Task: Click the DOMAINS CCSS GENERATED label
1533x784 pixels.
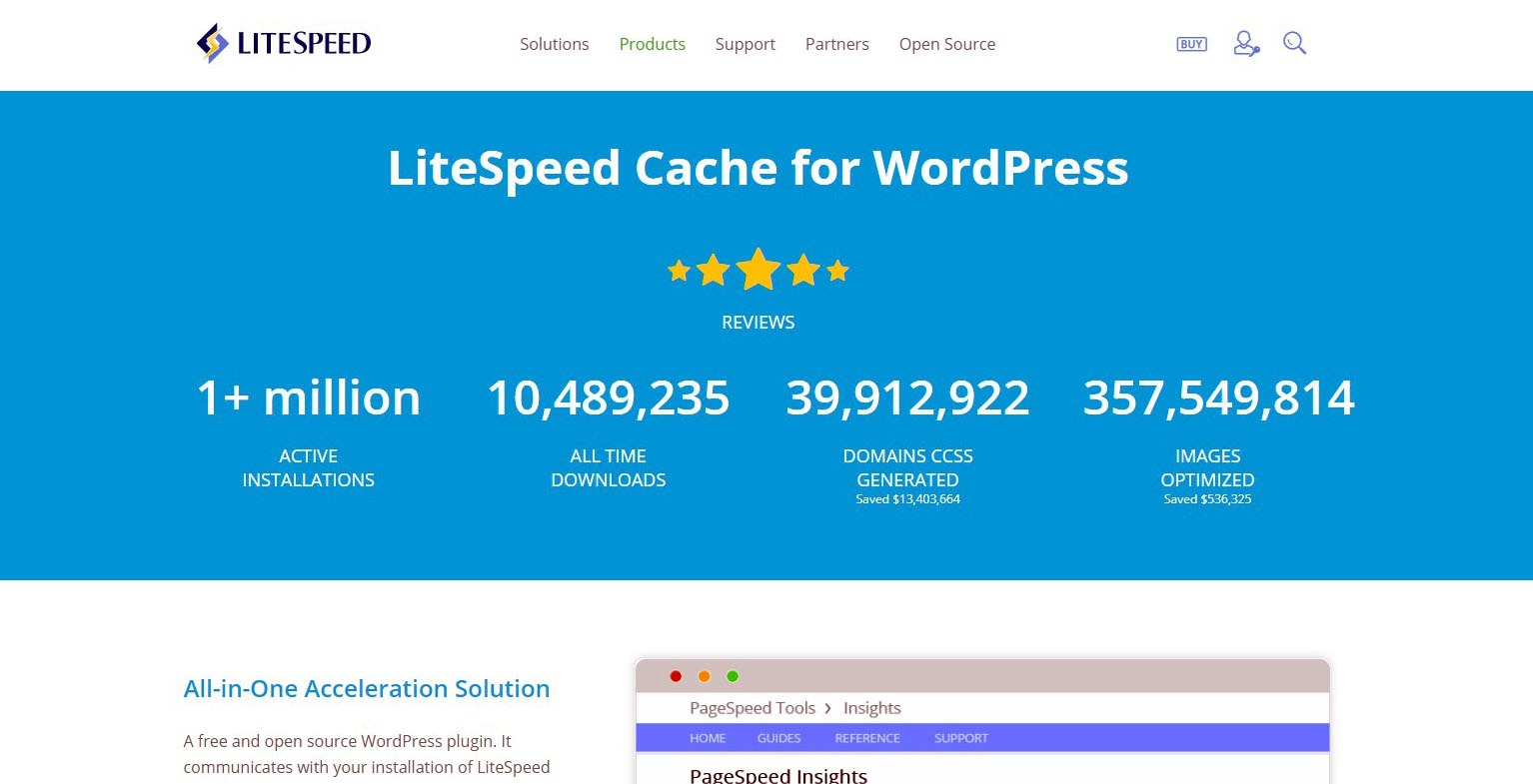Action: (x=908, y=467)
